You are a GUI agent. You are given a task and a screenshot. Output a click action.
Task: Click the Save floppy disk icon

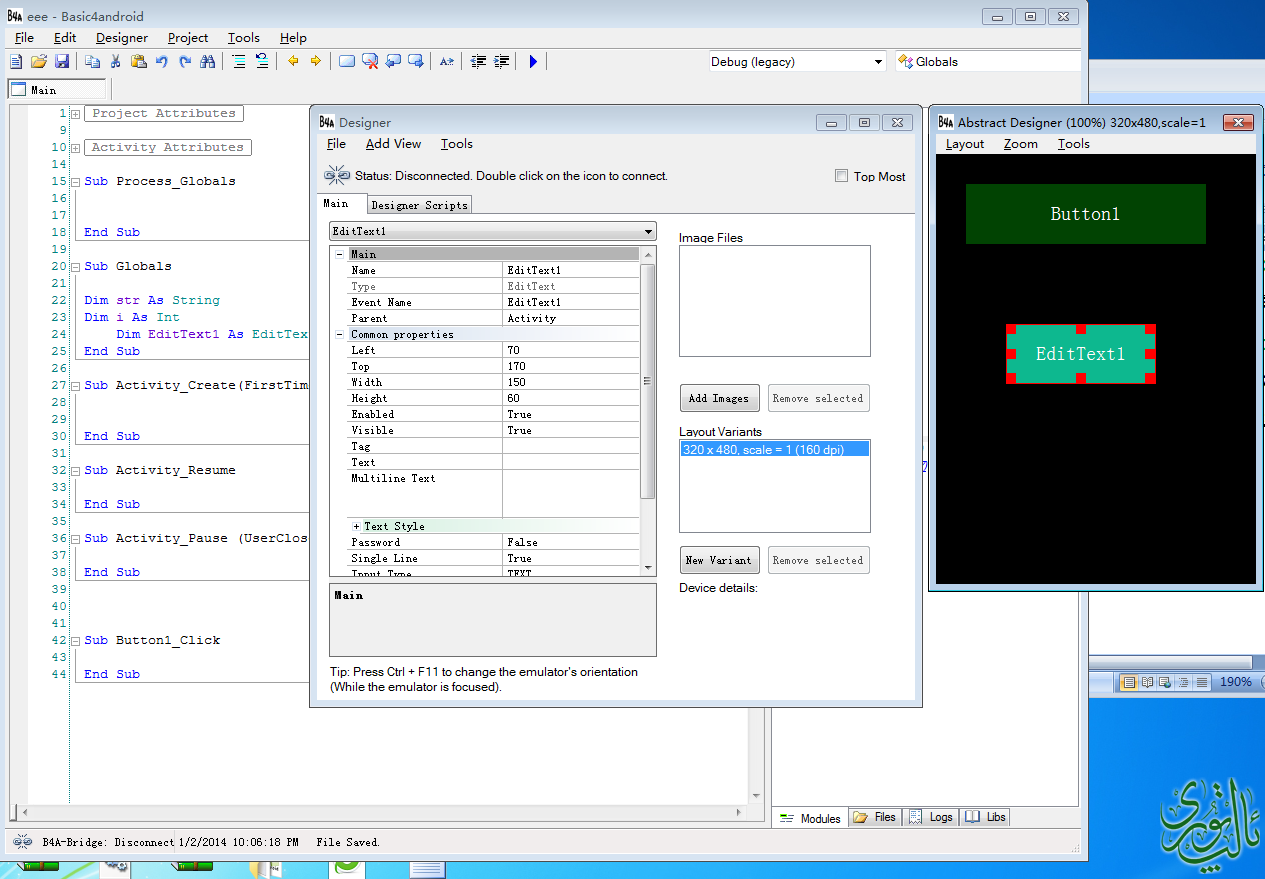click(x=62, y=62)
